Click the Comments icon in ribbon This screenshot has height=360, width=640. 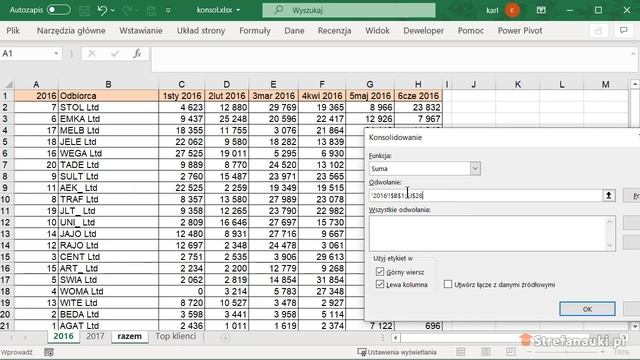coord(623,31)
